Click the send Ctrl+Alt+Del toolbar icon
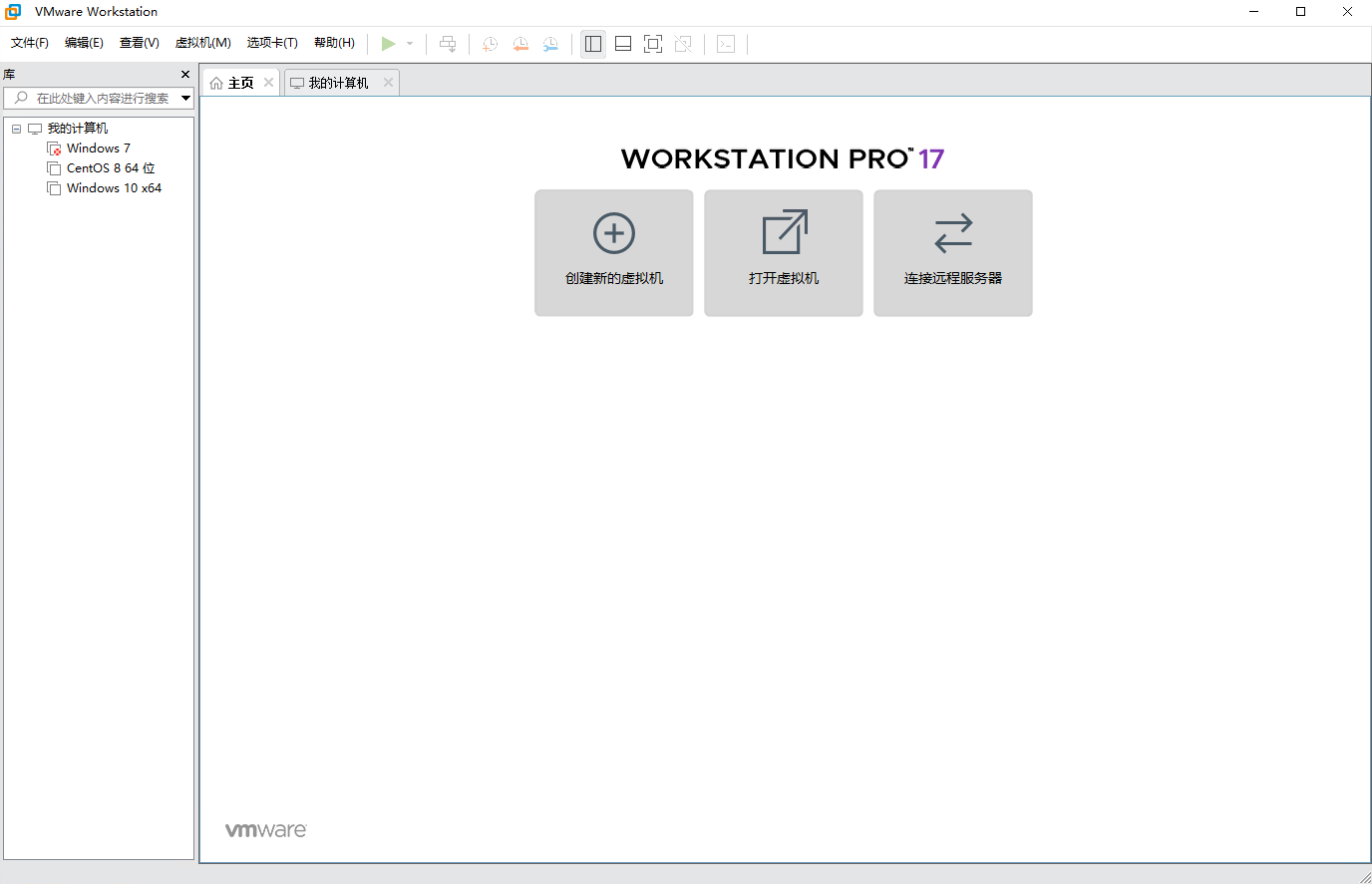 (x=448, y=44)
